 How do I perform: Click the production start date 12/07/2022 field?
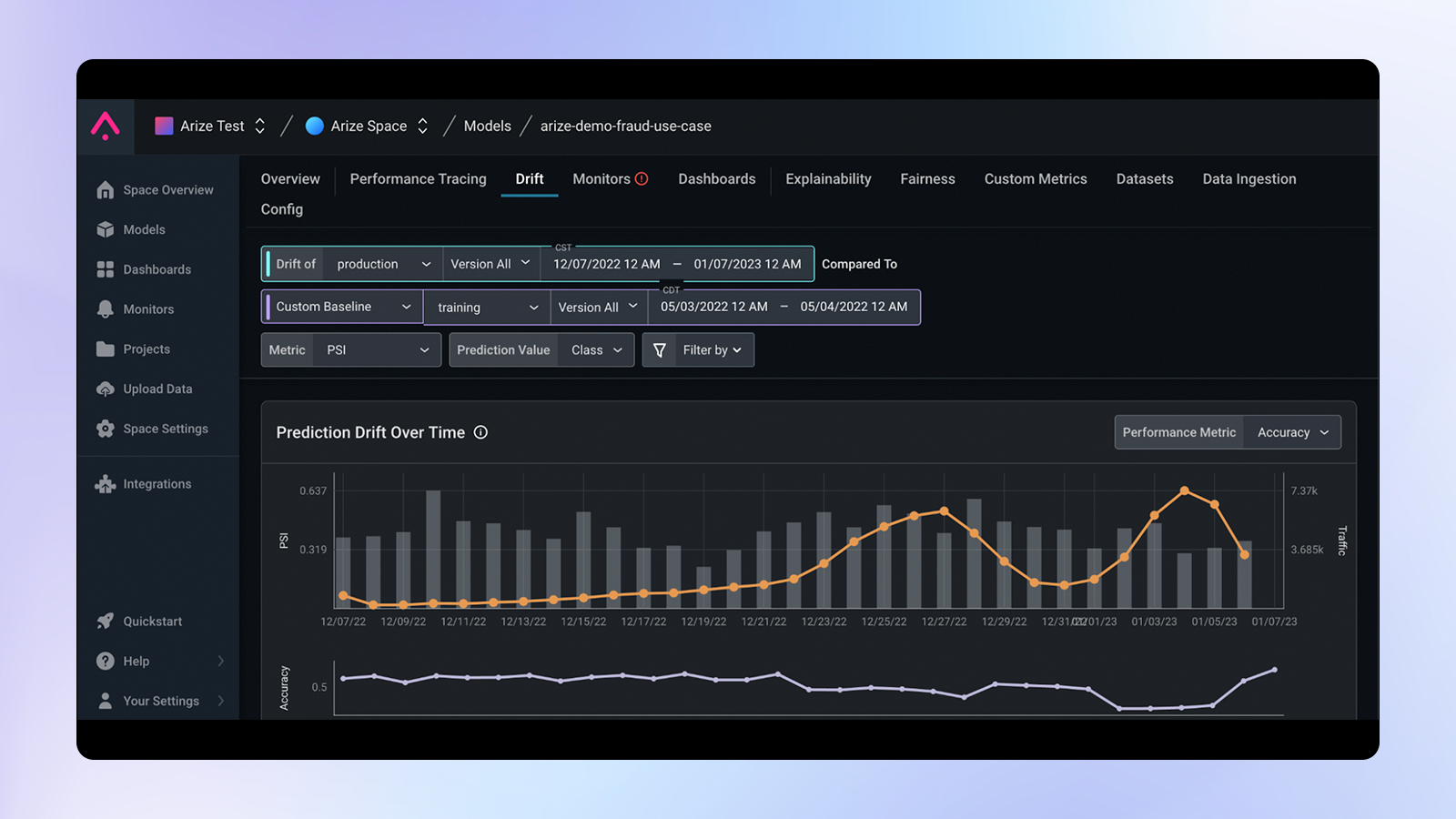point(607,264)
